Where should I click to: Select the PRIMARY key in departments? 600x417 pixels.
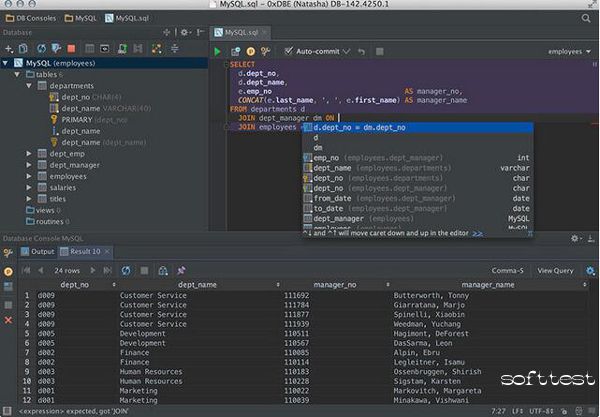[x=89, y=120]
